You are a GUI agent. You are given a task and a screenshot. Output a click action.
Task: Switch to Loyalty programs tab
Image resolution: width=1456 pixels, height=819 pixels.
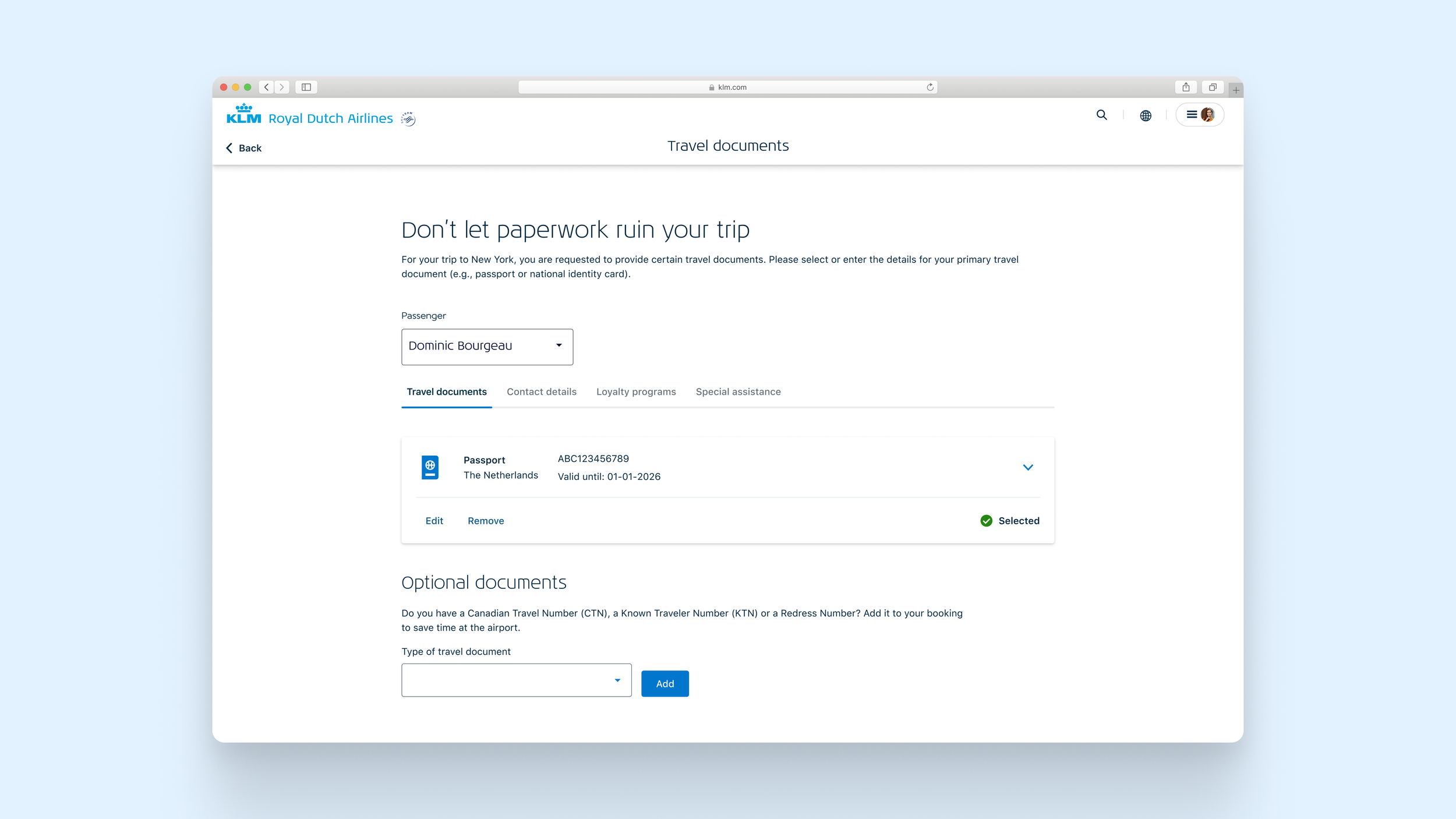click(636, 392)
